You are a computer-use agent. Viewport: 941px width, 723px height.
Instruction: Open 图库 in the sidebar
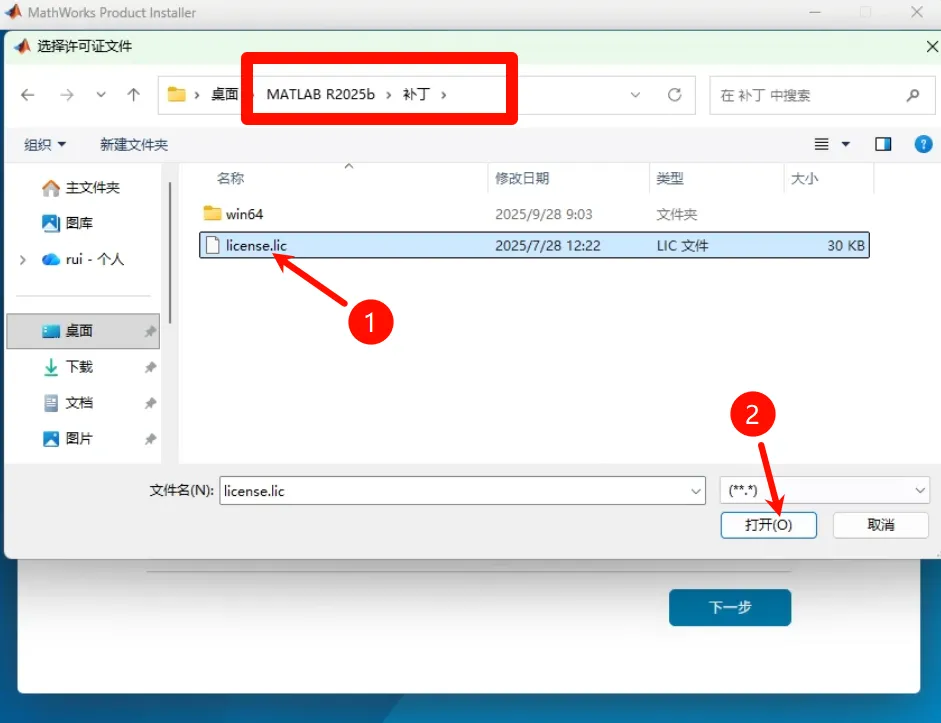click(x=67, y=223)
